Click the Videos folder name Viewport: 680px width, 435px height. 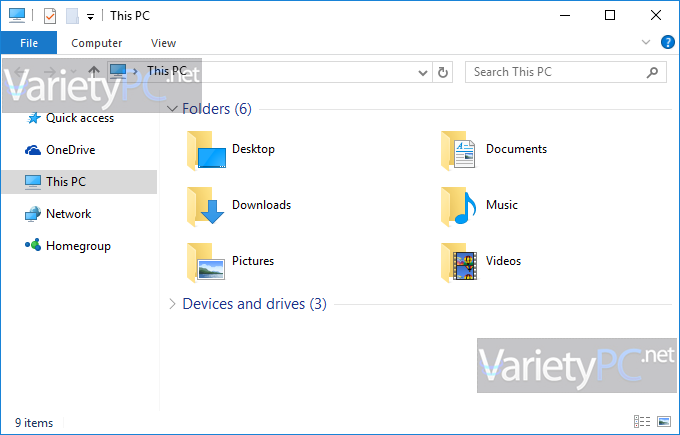click(503, 261)
